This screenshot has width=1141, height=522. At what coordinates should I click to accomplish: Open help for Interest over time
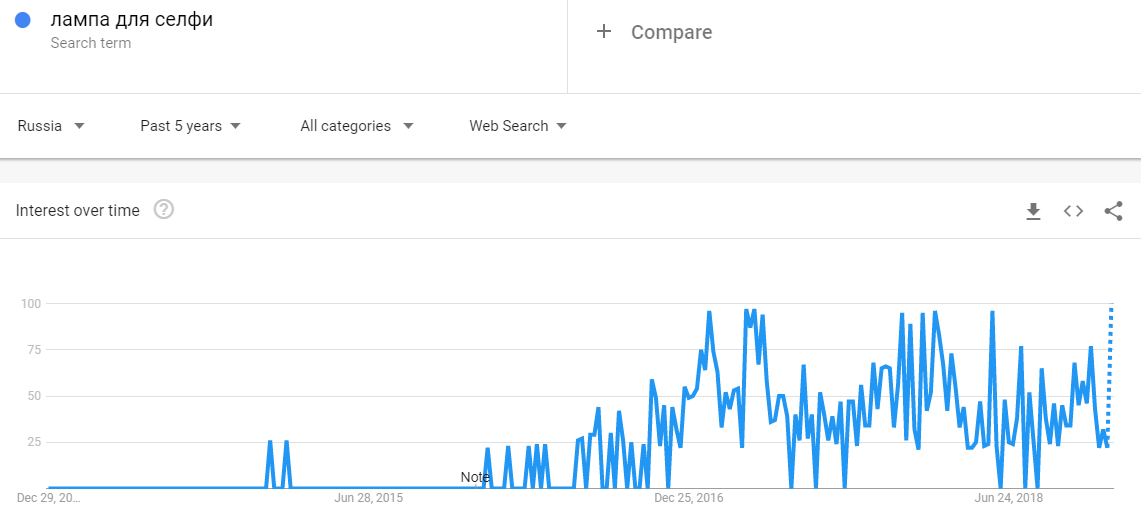coord(164,210)
